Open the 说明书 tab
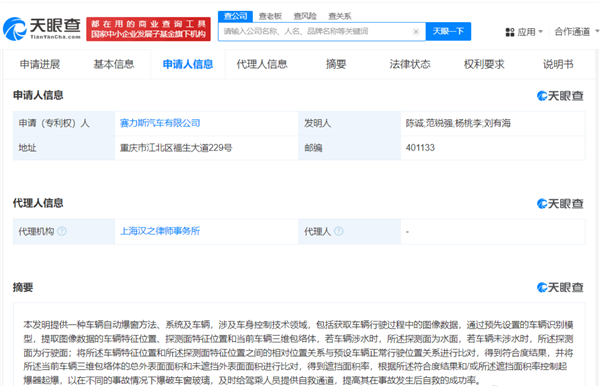This screenshot has width=600, height=387. tap(558, 64)
